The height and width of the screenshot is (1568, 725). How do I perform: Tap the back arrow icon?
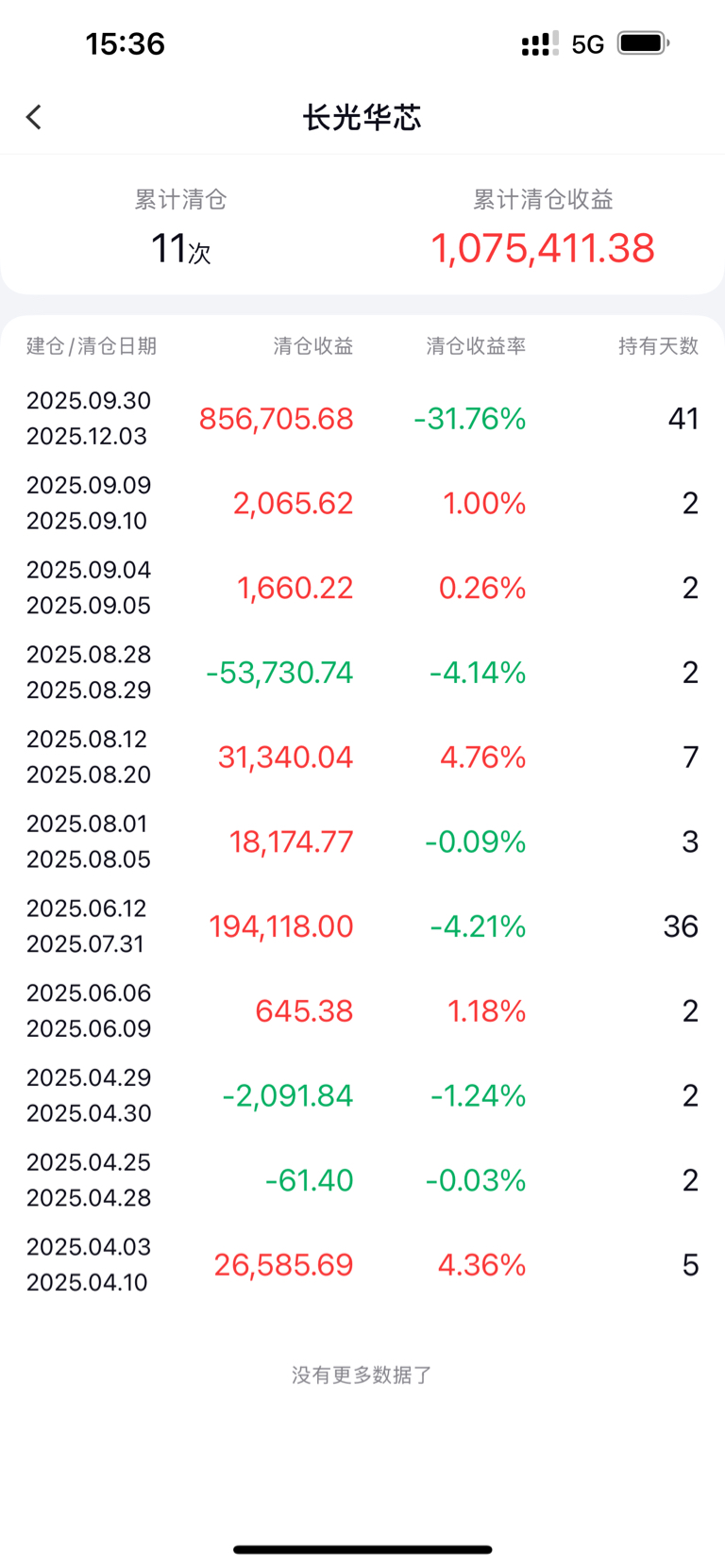click(34, 117)
